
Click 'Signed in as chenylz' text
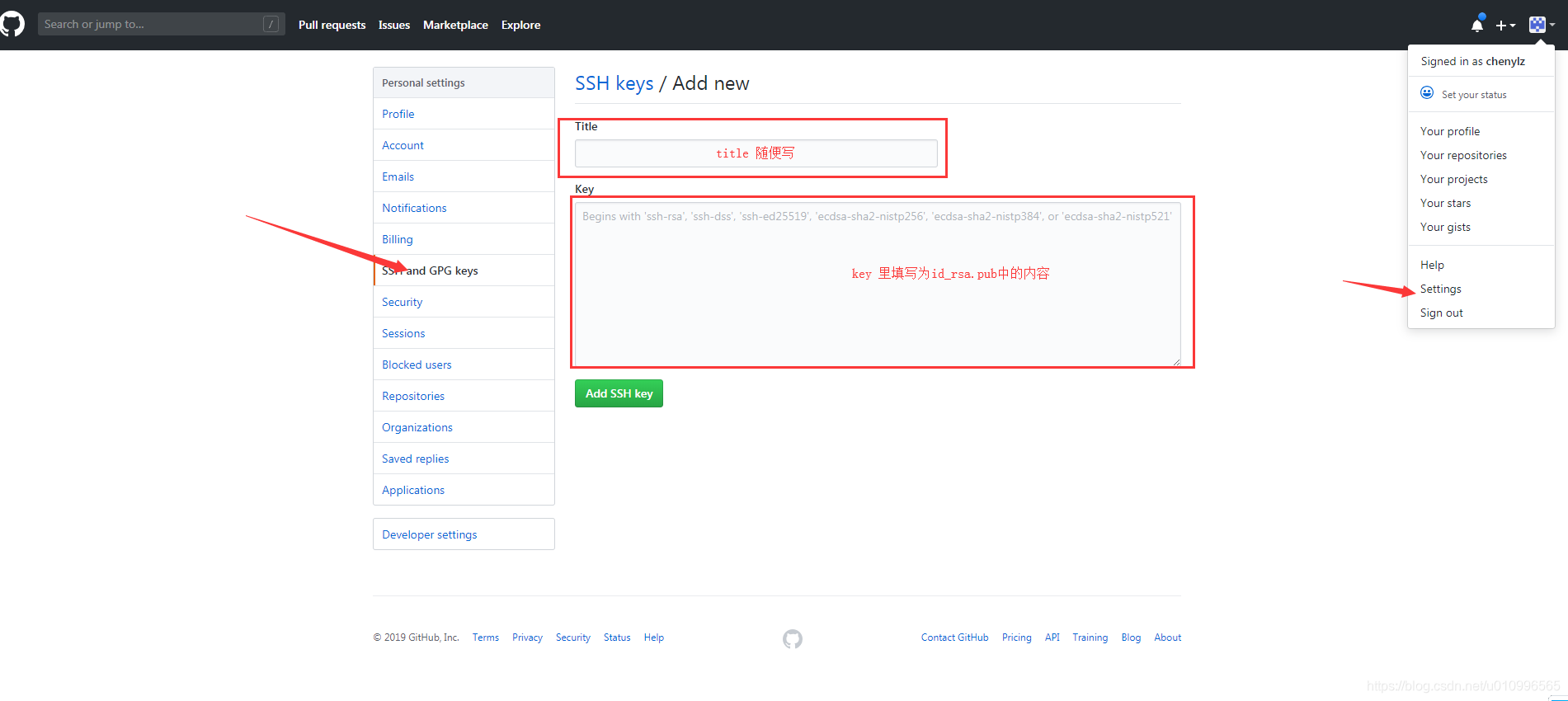pyautogui.click(x=1473, y=61)
